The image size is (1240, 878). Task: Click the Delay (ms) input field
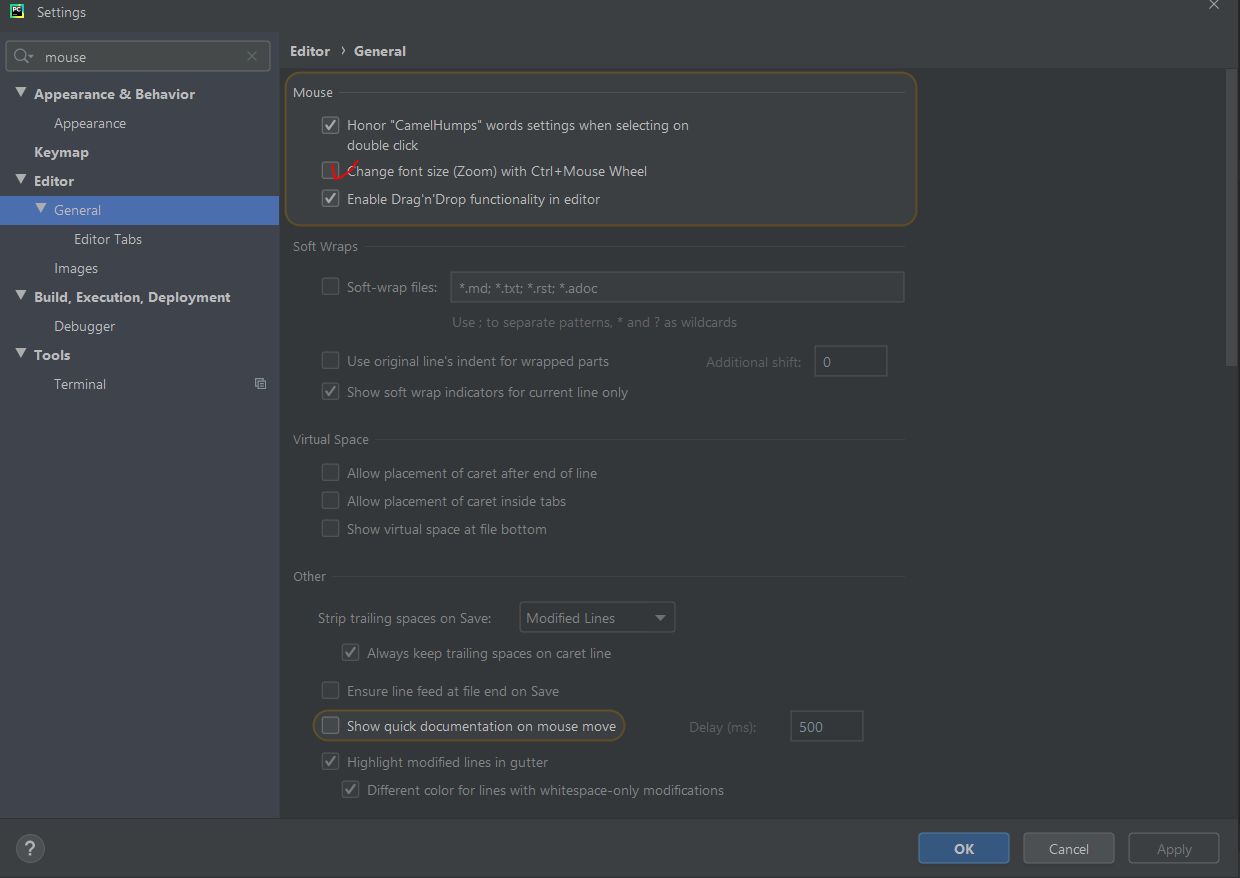pyautogui.click(x=826, y=727)
